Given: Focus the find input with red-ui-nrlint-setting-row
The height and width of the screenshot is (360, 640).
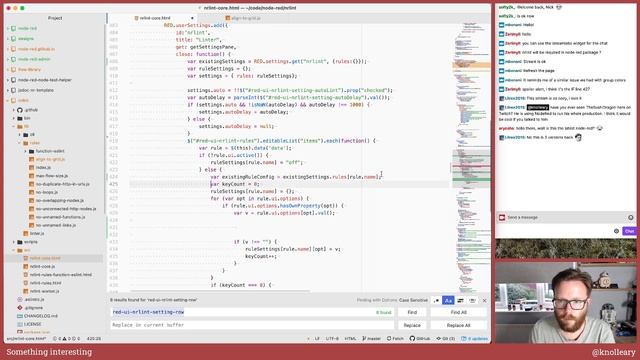Looking at the screenshot, I should [x=252, y=312].
